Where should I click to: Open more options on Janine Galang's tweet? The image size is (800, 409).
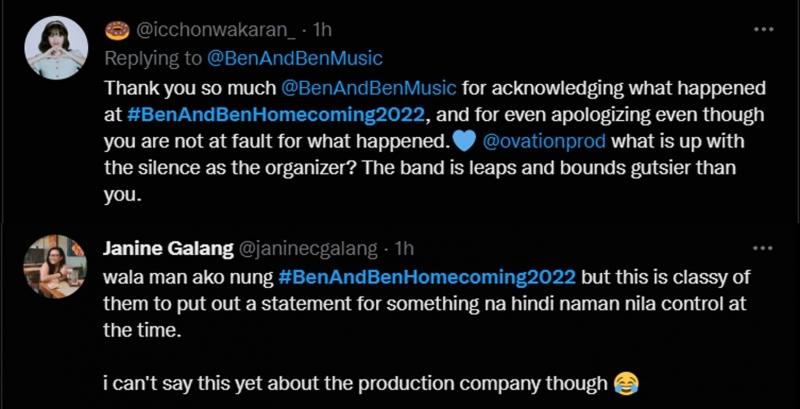(766, 246)
